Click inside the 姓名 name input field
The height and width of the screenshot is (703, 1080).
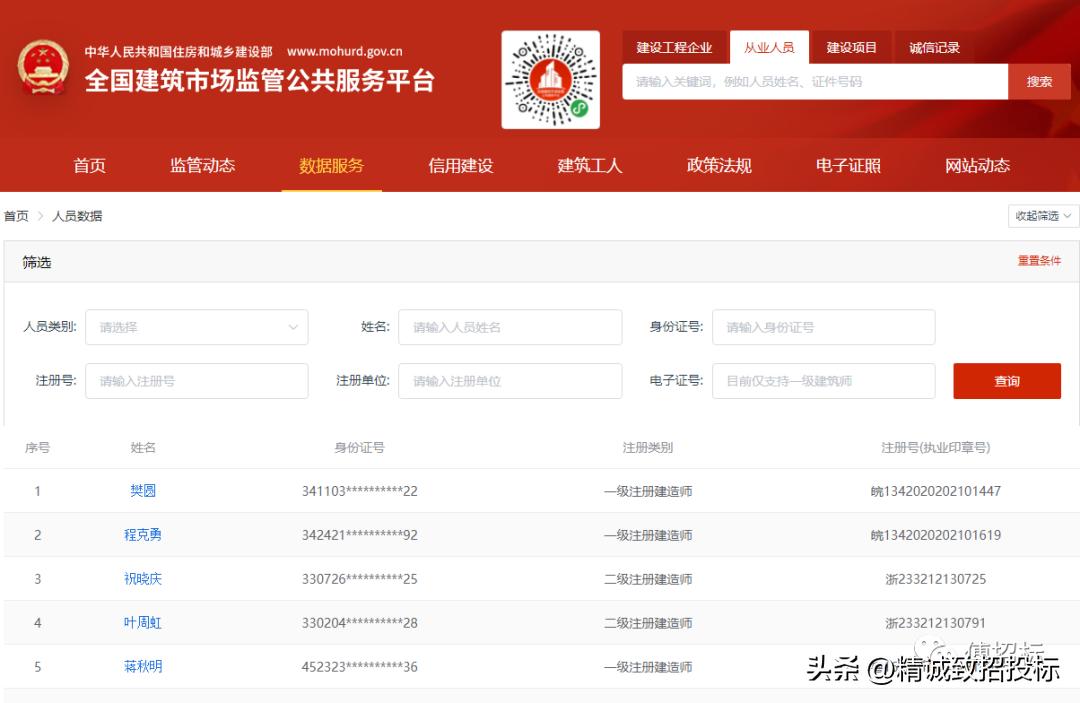510,327
